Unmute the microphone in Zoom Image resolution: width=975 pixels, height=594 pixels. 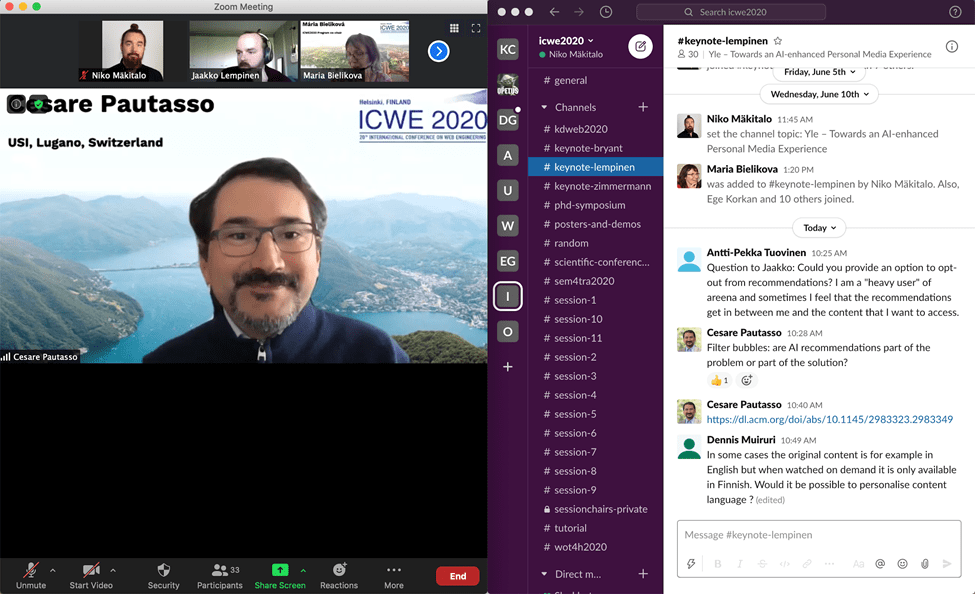pos(31,576)
